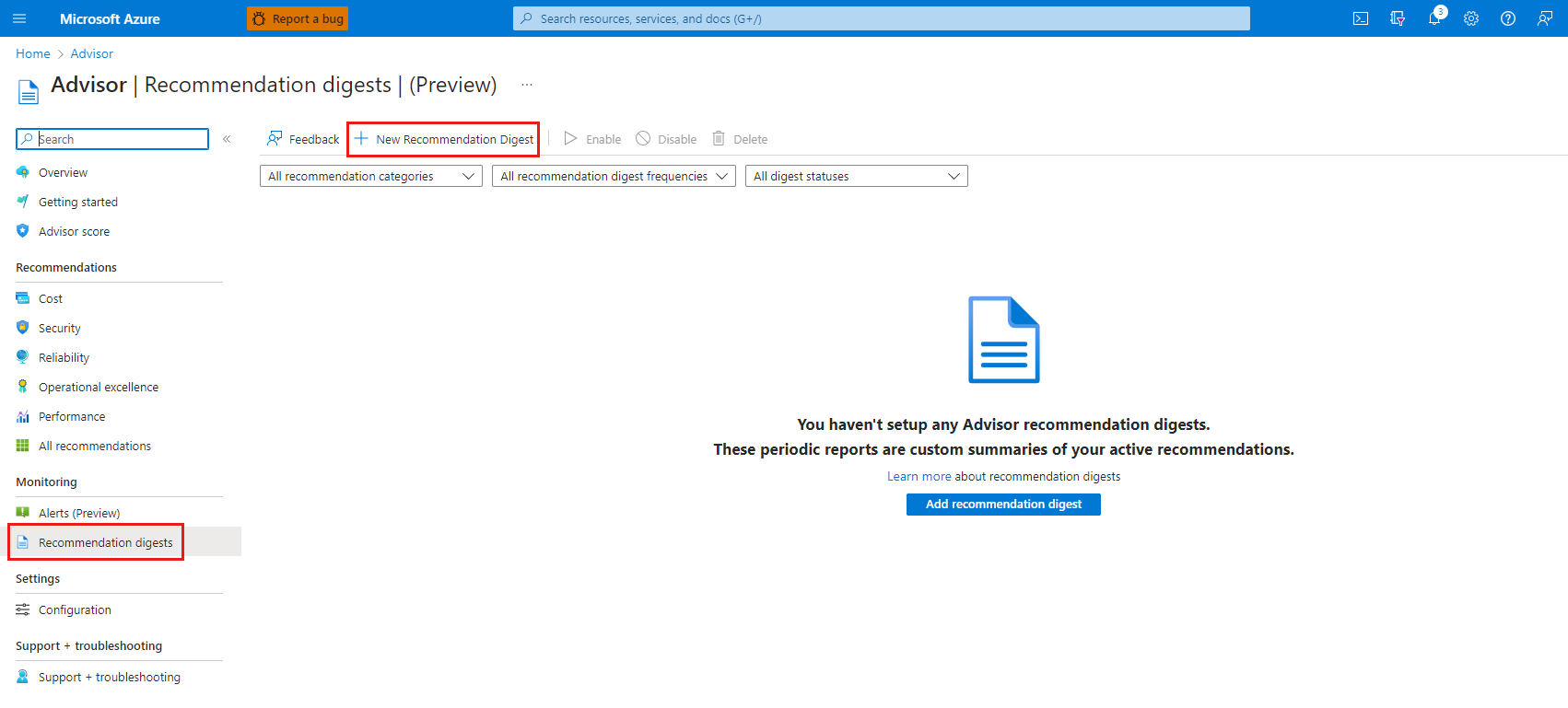Focus the sidebar Search field
This screenshot has width=1568, height=708.
click(112, 139)
